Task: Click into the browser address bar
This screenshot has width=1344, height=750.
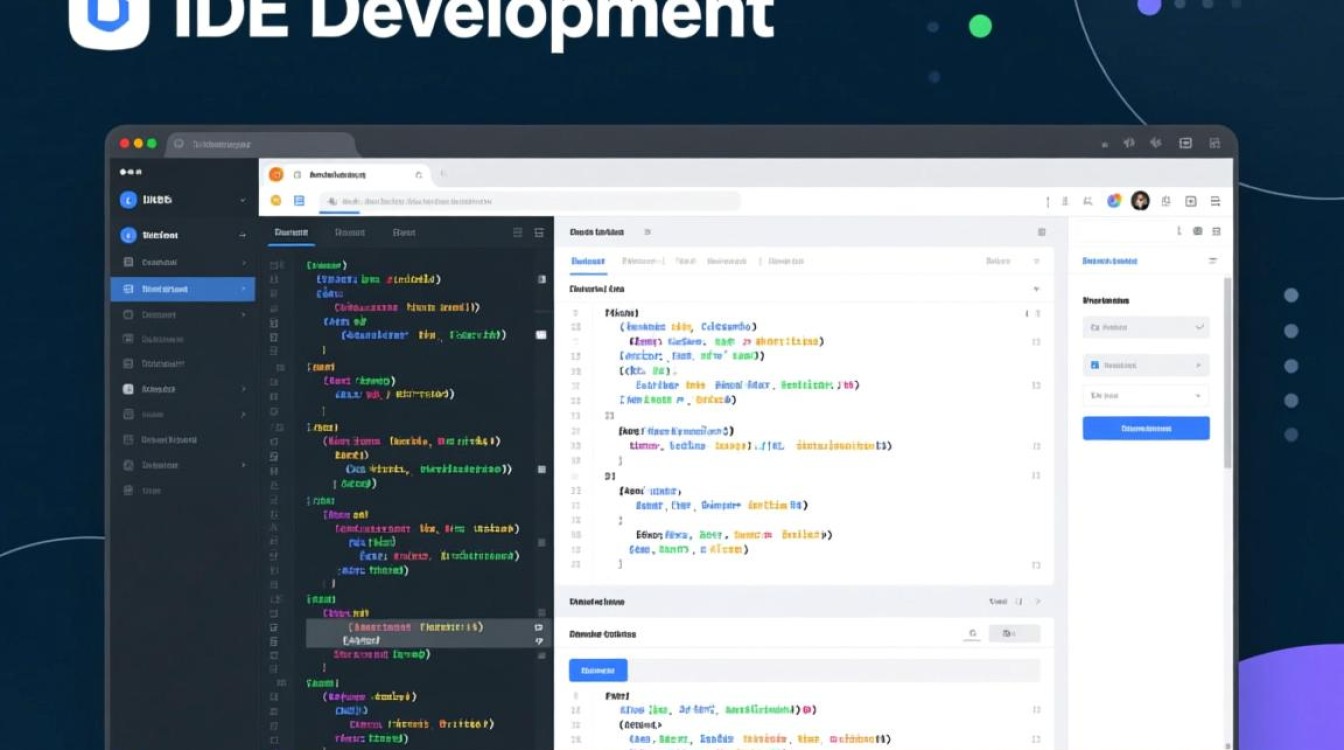Action: [x=530, y=201]
